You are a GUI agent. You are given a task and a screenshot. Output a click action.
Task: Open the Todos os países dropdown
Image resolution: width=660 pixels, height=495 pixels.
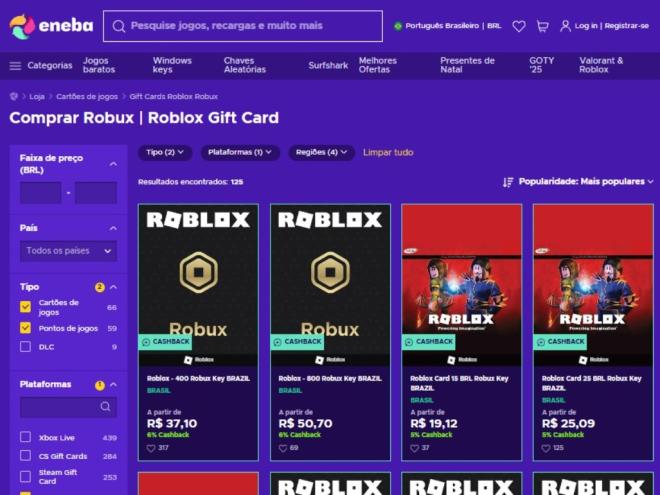68,251
